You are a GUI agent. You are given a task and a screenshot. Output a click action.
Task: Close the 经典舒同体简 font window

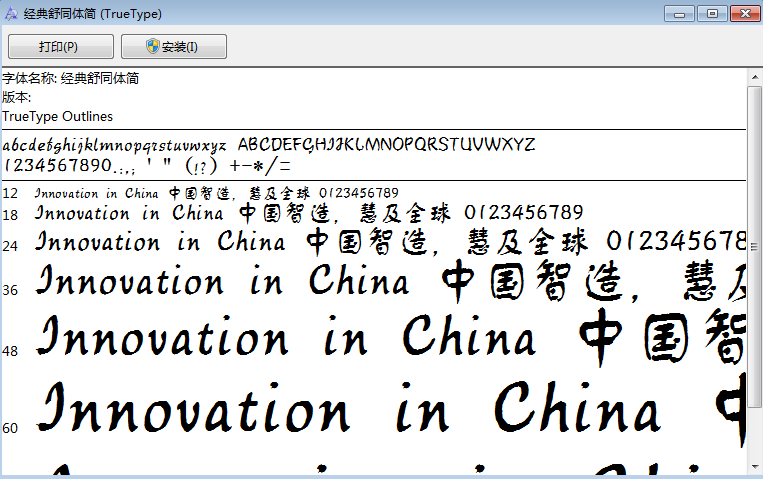743,13
